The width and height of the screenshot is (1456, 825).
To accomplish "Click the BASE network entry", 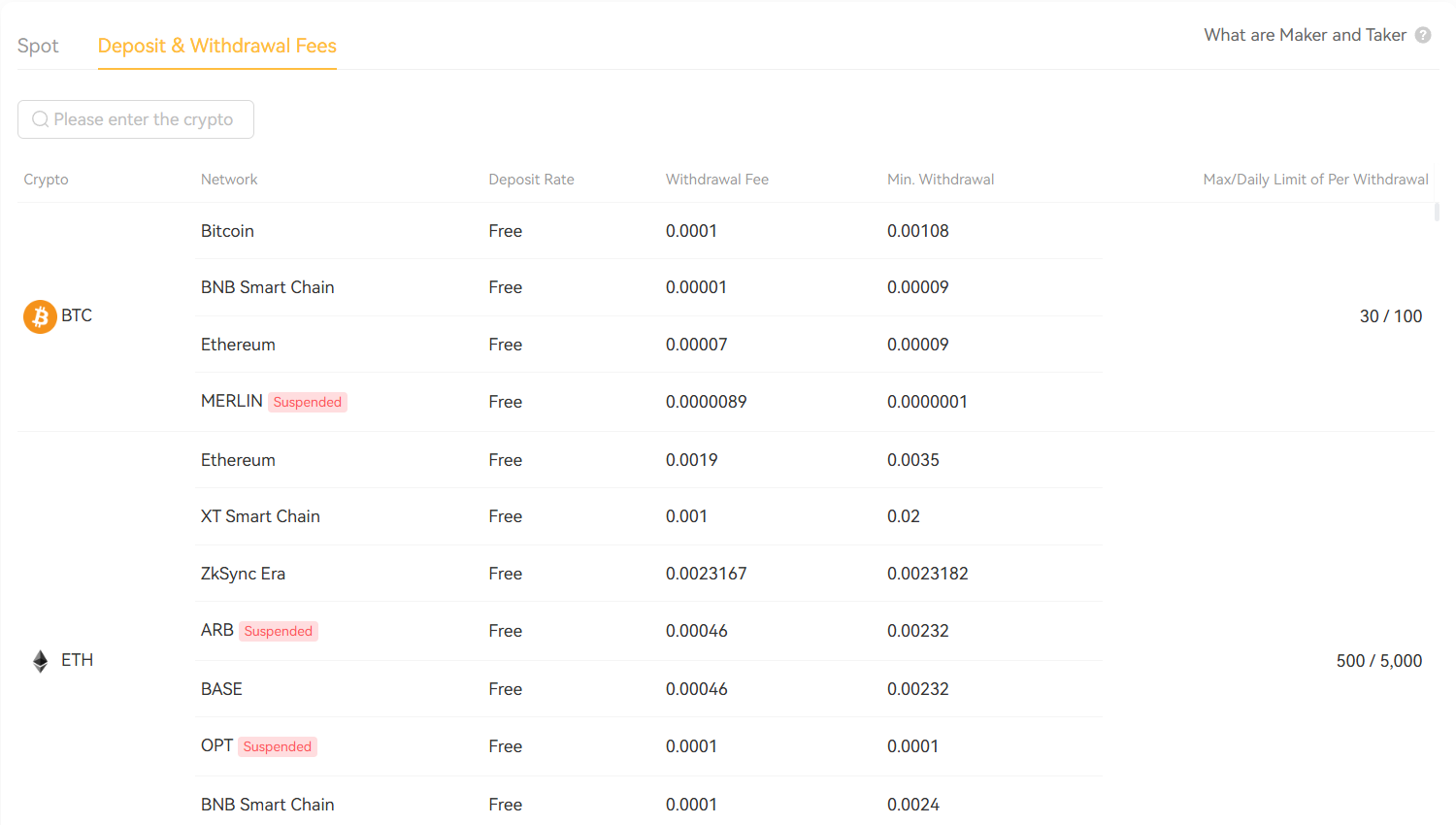I will [x=221, y=689].
